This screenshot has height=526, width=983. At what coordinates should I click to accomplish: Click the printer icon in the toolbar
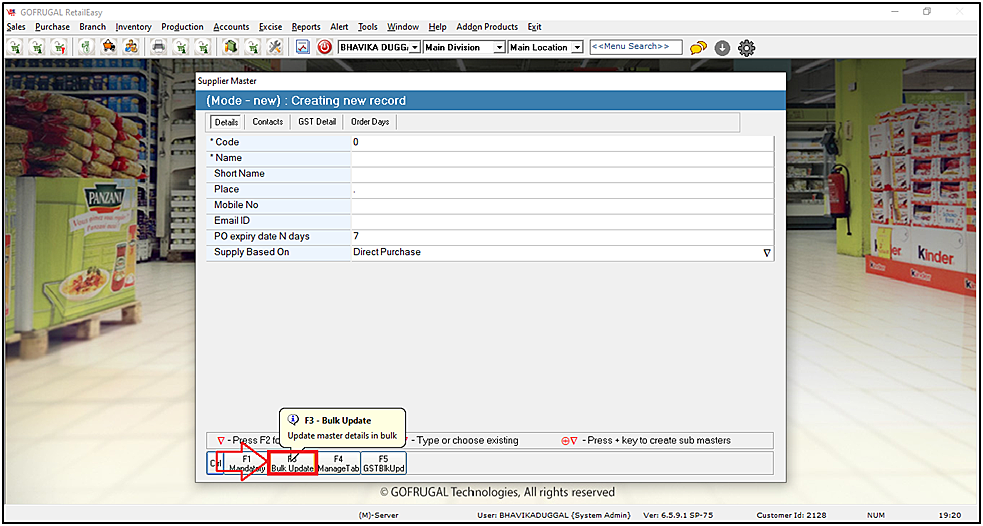(x=159, y=47)
